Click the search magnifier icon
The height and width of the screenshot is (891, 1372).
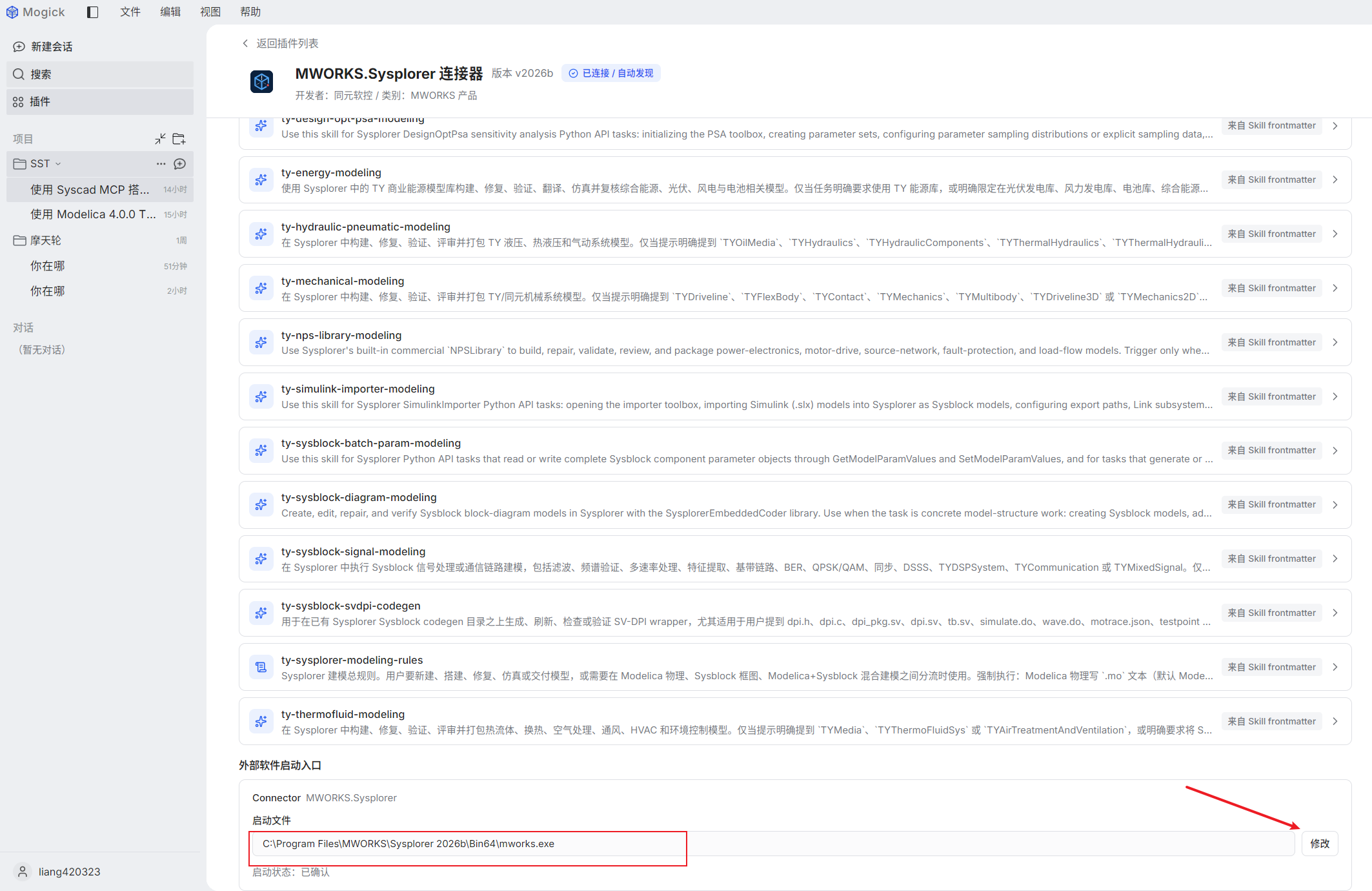(x=19, y=74)
